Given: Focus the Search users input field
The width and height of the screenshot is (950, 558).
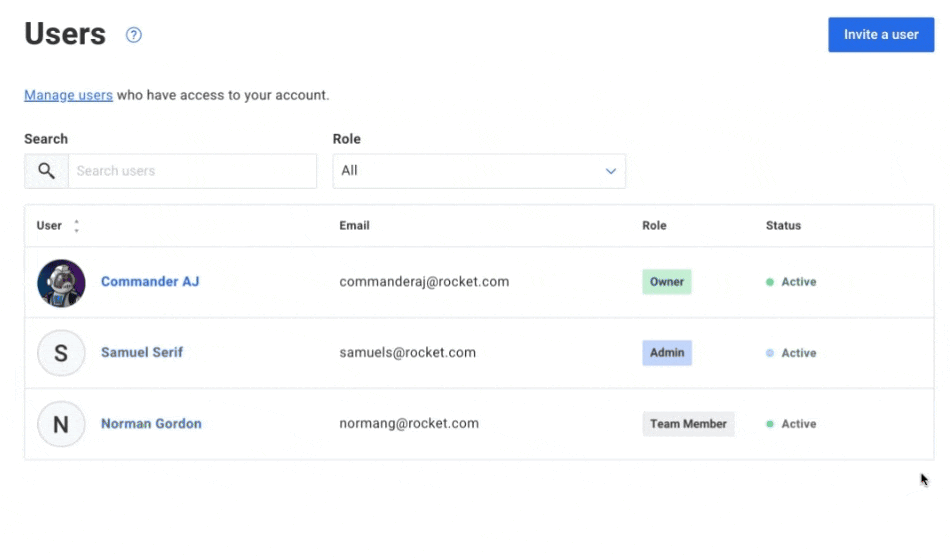Looking at the screenshot, I should tap(192, 171).
